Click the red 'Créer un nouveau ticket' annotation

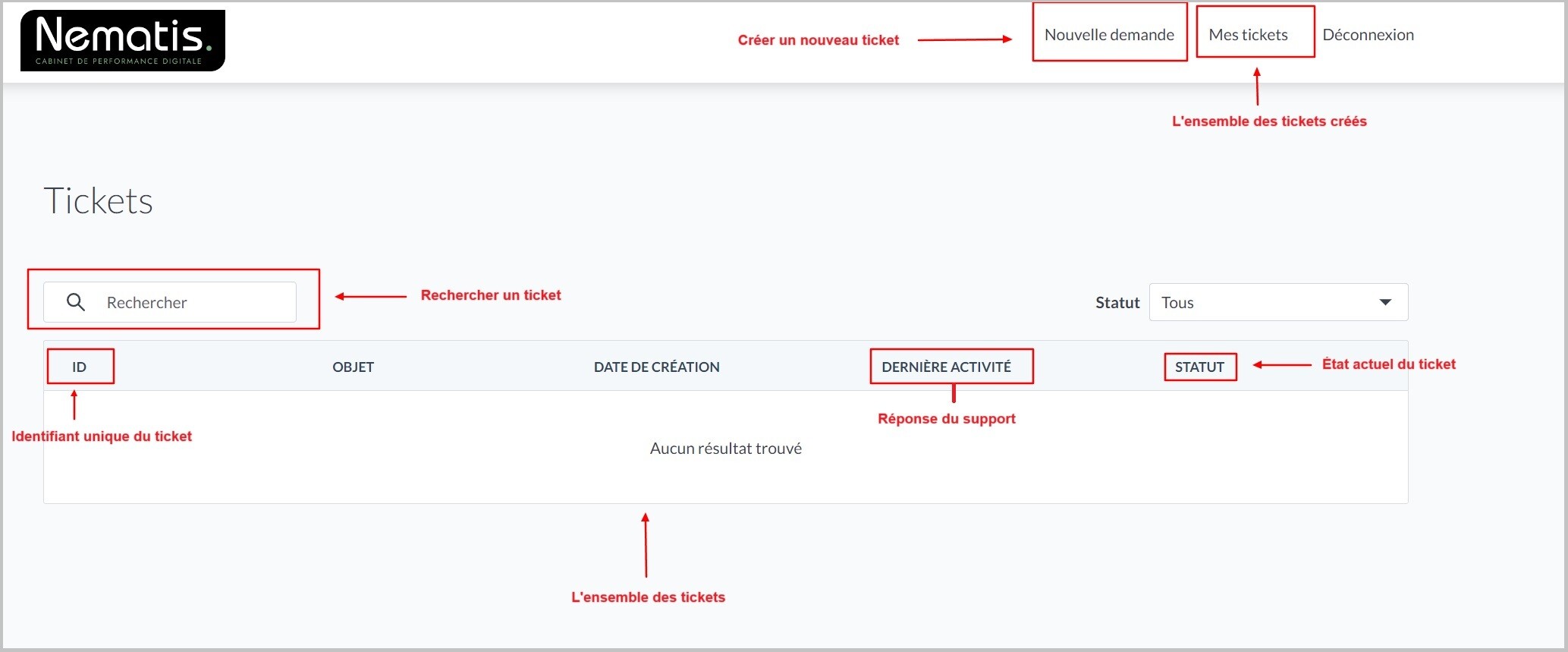click(818, 40)
